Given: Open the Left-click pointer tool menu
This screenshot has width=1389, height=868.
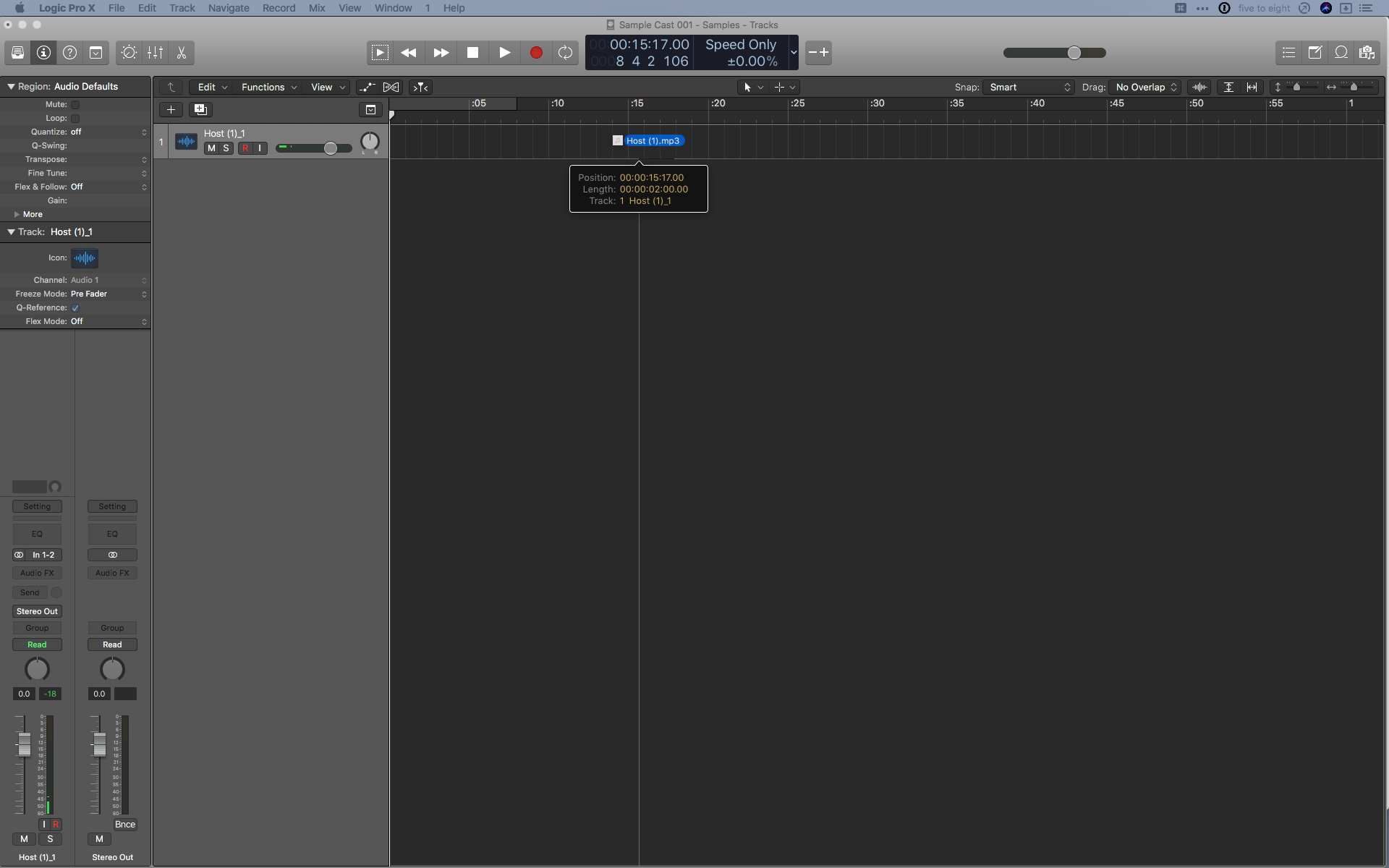Looking at the screenshot, I should pyautogui.click(x=753, y=88).
